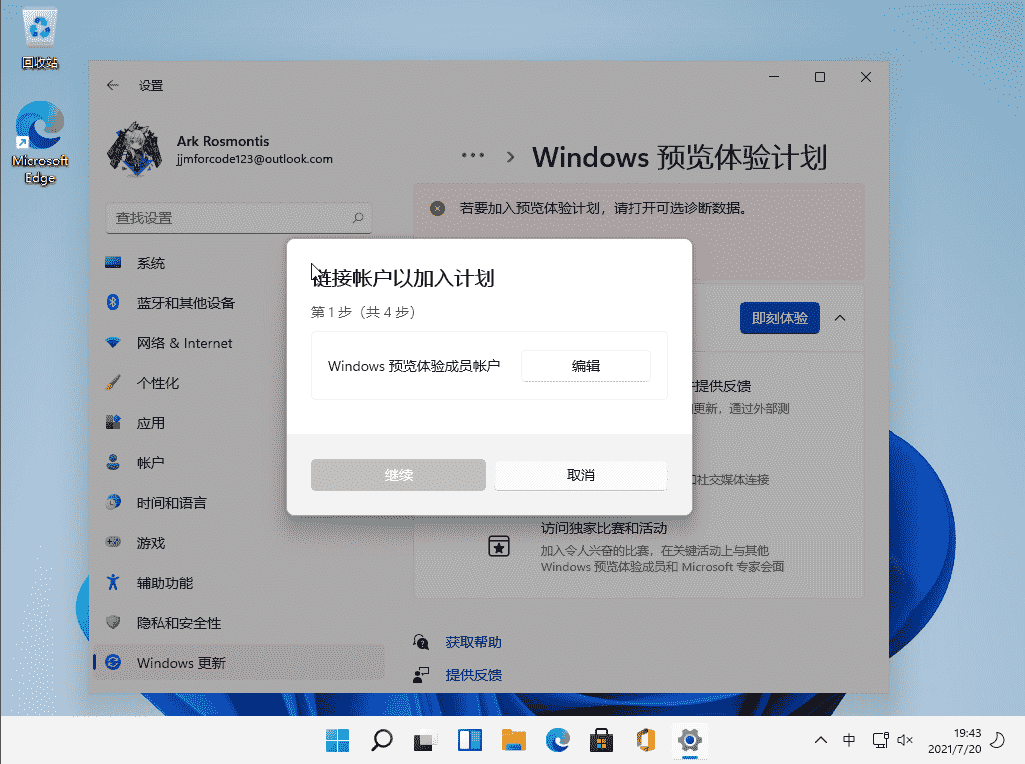This screenshot has width=1025, height=764.
Task: Open the Office taskbar icon
Action: pos(646,740)
